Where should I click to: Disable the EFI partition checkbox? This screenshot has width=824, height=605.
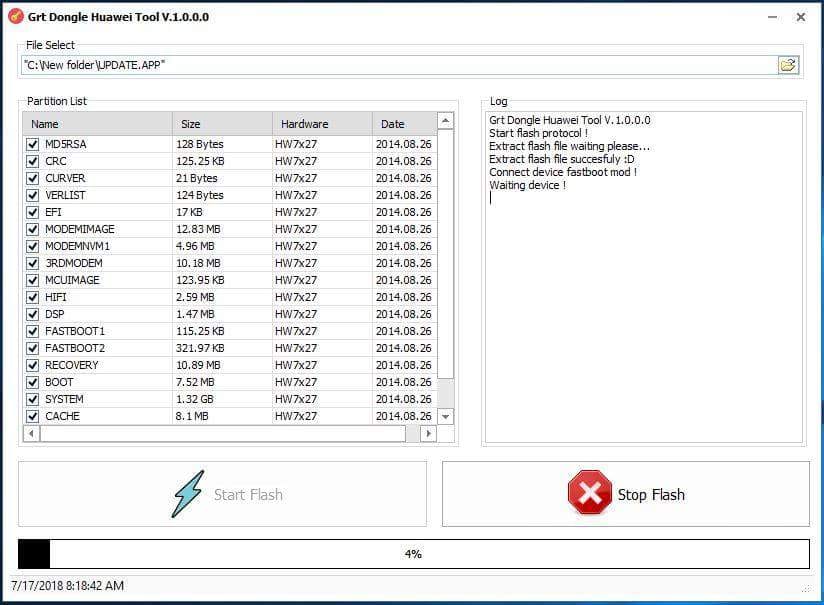[33, 212]
